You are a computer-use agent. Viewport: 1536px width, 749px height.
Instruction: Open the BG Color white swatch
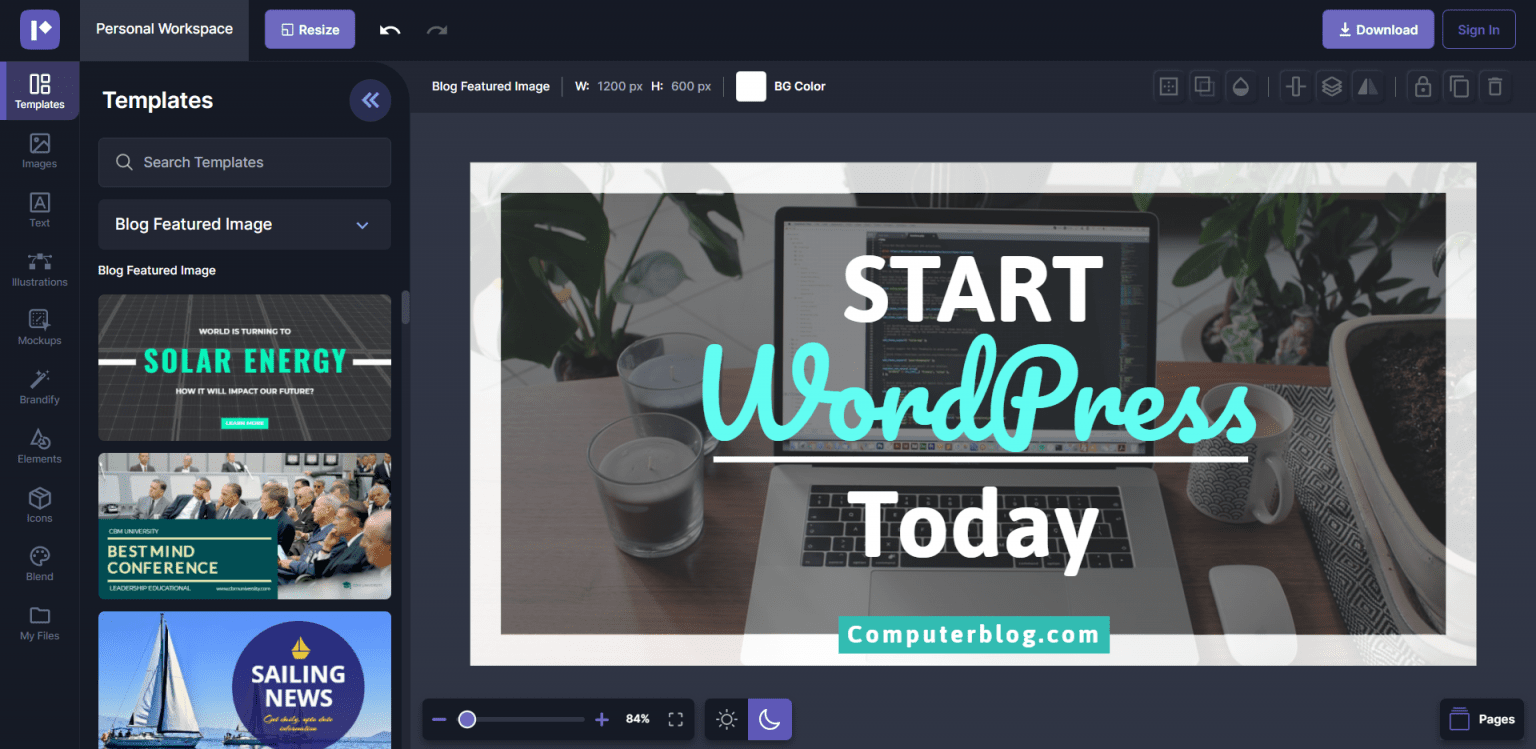point(751,86)
